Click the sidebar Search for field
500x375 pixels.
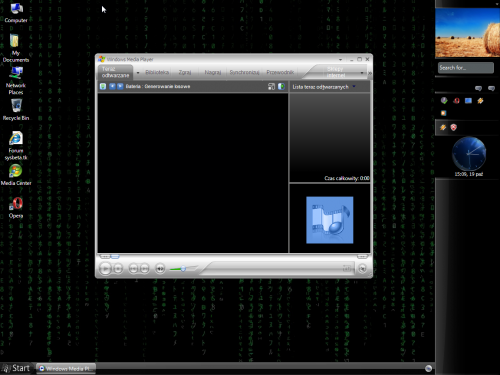[x=466, y=68]
